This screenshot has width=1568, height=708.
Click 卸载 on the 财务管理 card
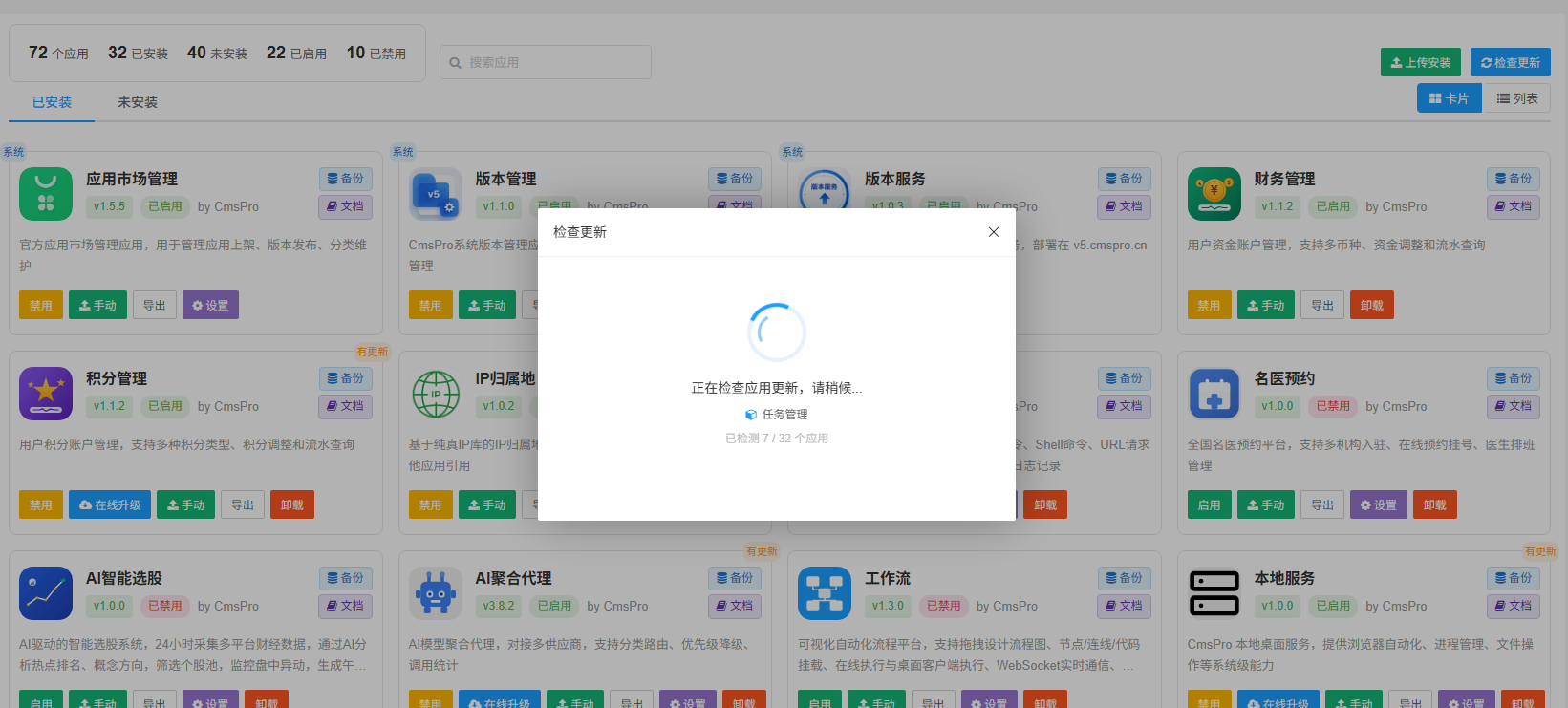(1372, 306)
